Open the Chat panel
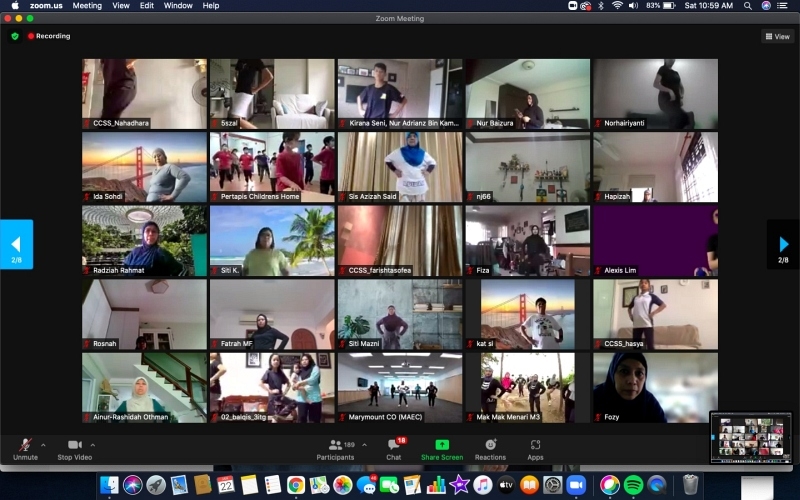 pos(394,450)
